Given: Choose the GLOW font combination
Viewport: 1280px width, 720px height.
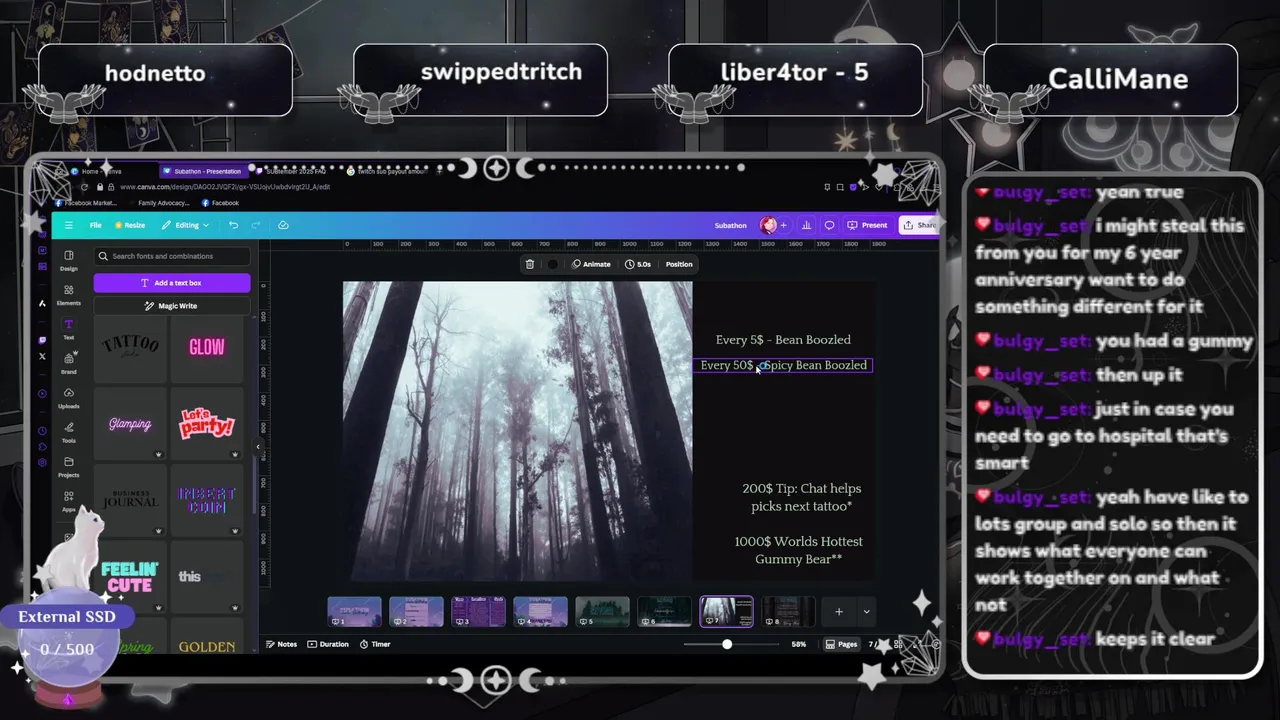Looking at the screenshot, I should pyautogui.click(x=207, y=347).
